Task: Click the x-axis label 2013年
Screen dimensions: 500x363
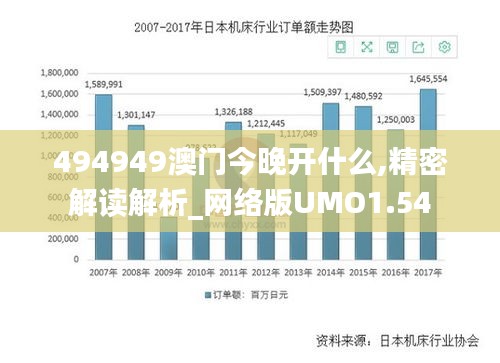Action: 298,273
